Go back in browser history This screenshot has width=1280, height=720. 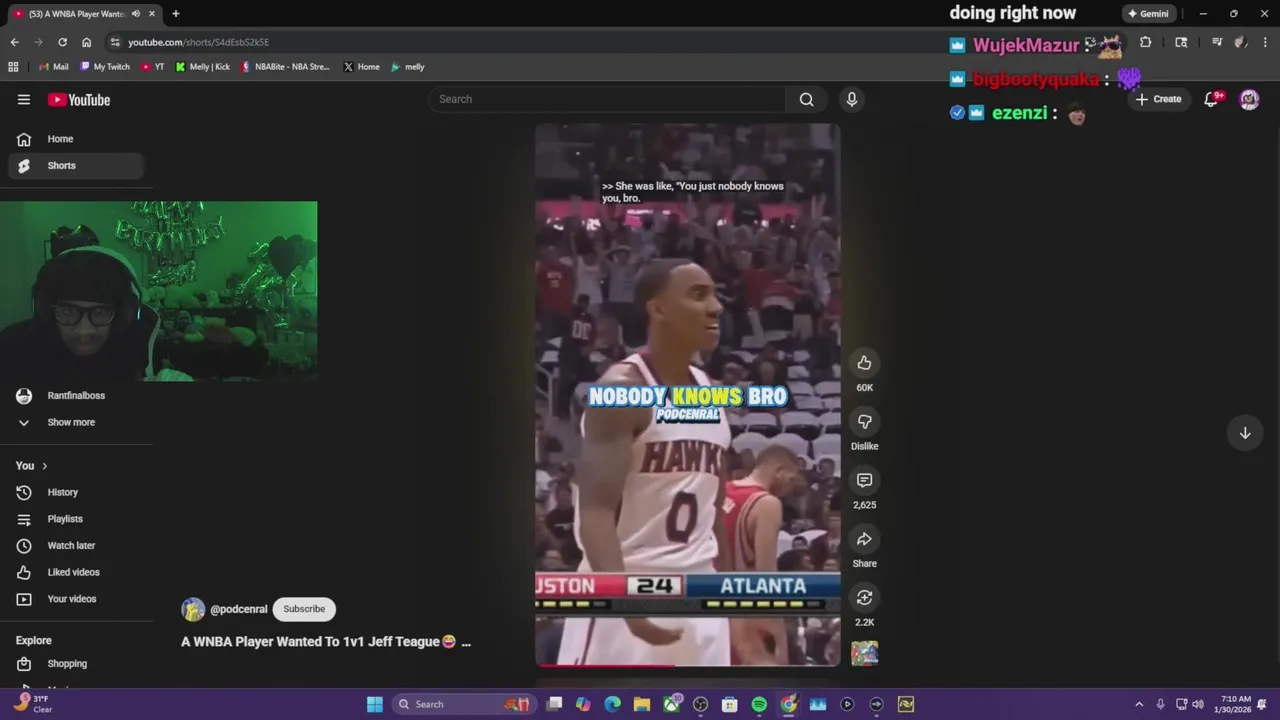[14, 42]
